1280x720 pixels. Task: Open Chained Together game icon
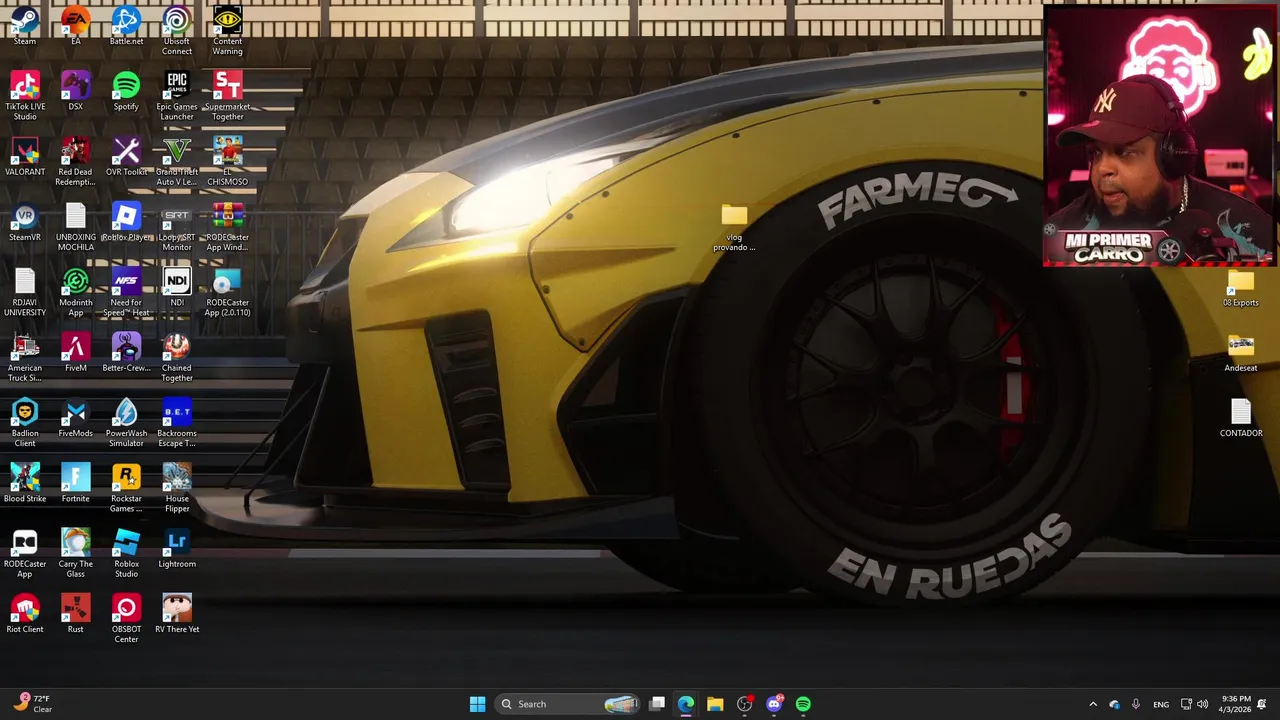177,357
